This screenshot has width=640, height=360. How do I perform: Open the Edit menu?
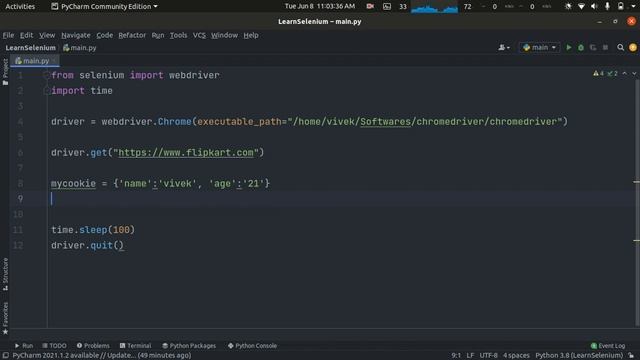(x=27, y=35)
